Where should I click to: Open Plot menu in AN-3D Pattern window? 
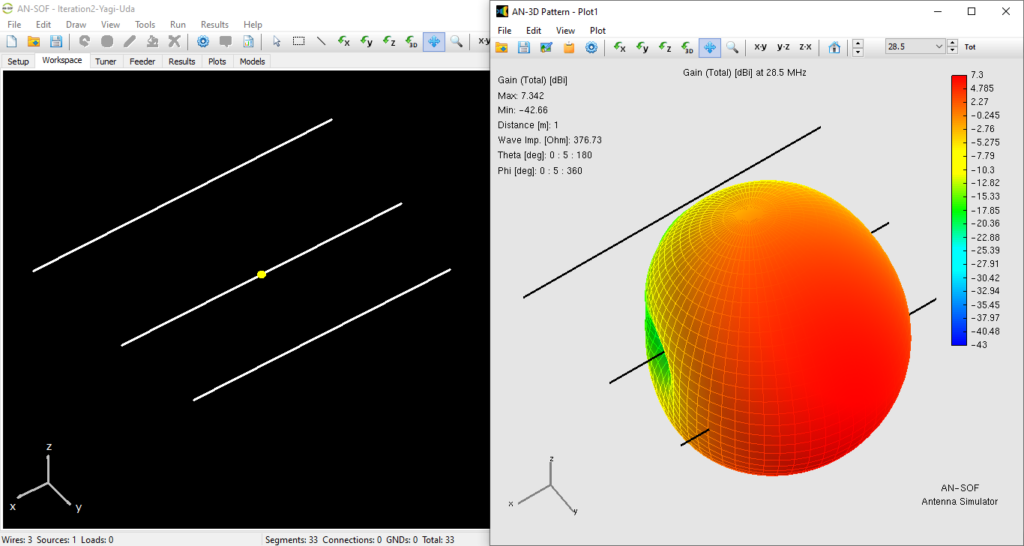[x=598, y=31]
